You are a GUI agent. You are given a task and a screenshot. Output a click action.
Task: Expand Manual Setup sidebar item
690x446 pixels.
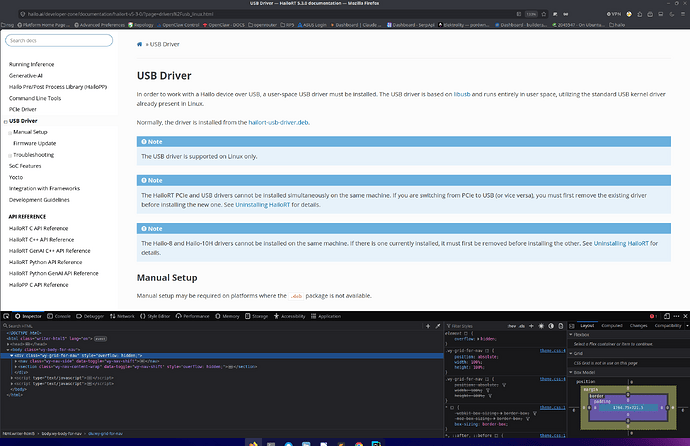coord(10,132)
